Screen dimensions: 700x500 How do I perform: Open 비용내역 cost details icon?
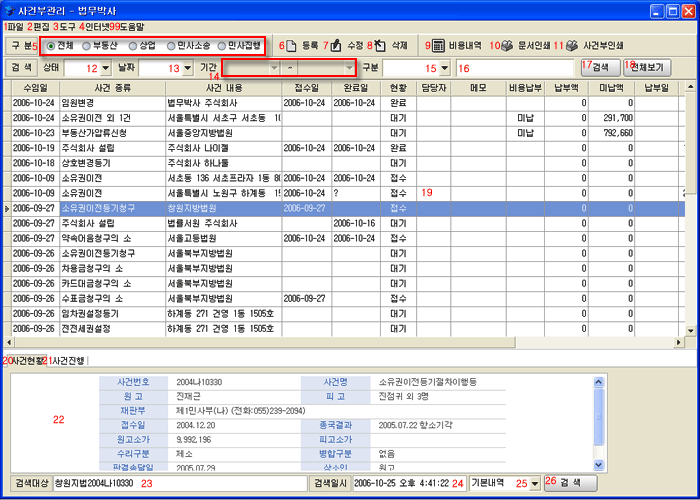tap(438, 46)
